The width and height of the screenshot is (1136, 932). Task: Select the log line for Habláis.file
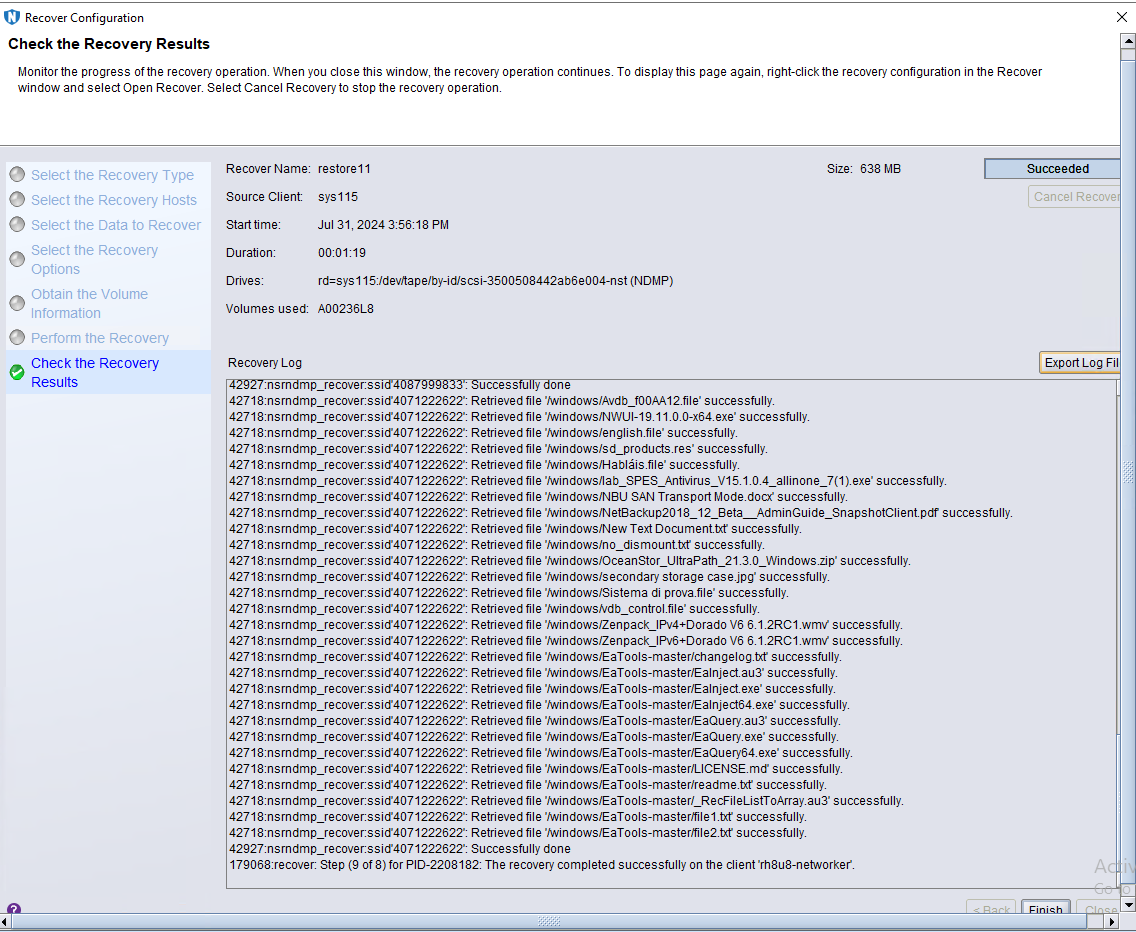tap(484, 465)
